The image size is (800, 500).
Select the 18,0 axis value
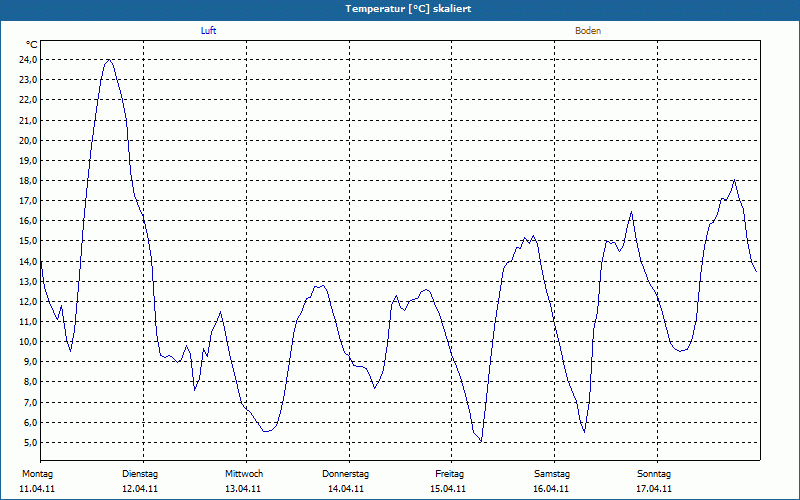click(28, 181)
